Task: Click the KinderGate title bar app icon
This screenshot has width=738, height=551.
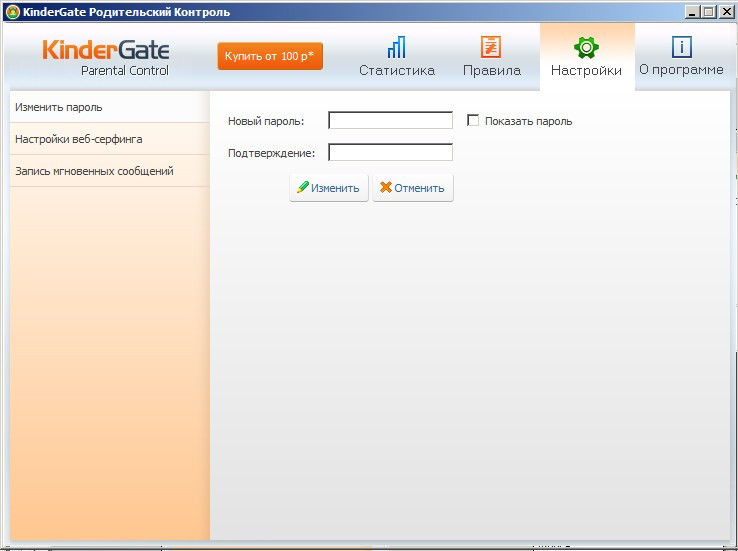Action: click(12, 12)
